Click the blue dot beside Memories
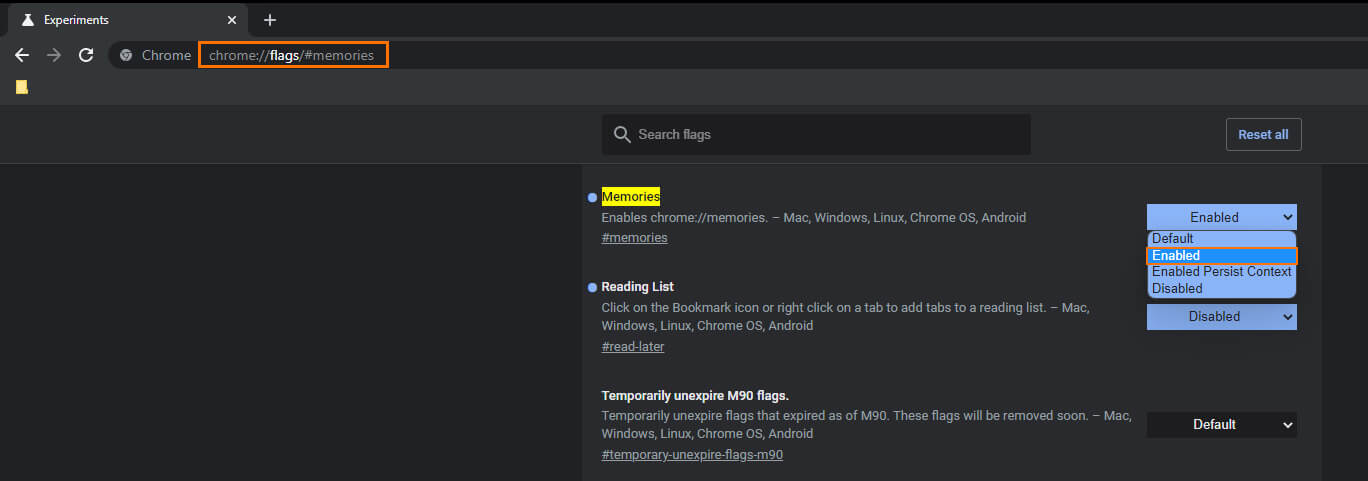Screen dimensions: 1368x481 [x=592, y=197]
